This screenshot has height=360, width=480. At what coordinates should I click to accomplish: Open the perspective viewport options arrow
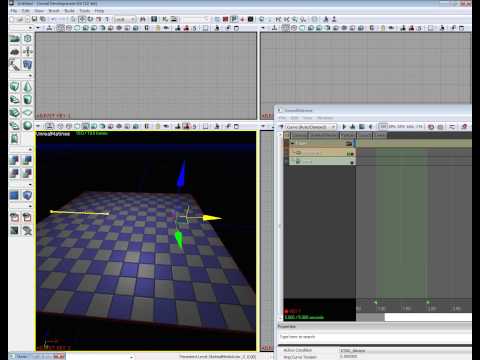click(38, 126)
